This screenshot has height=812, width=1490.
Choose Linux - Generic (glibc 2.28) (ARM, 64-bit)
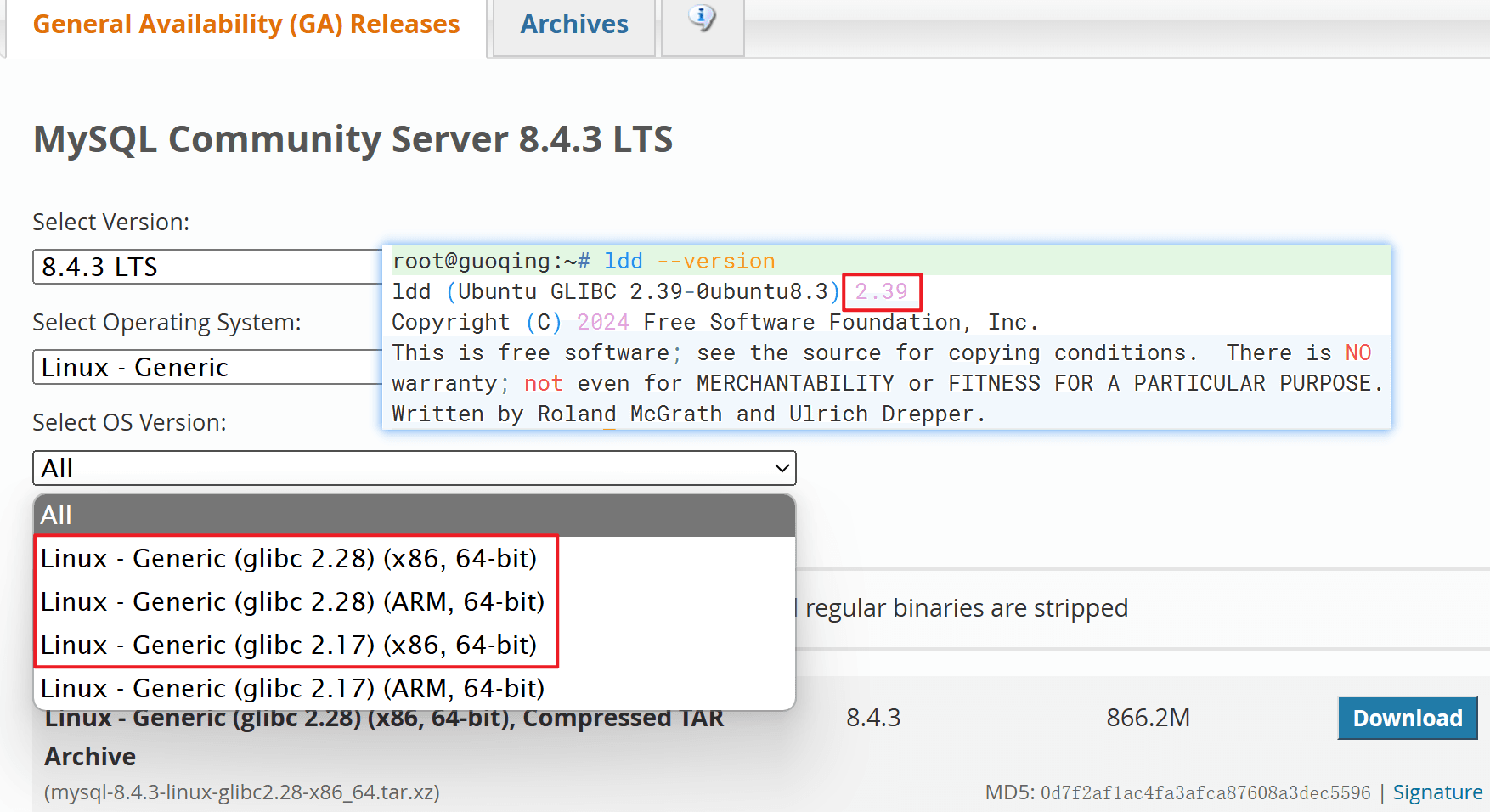pos(415,601)
